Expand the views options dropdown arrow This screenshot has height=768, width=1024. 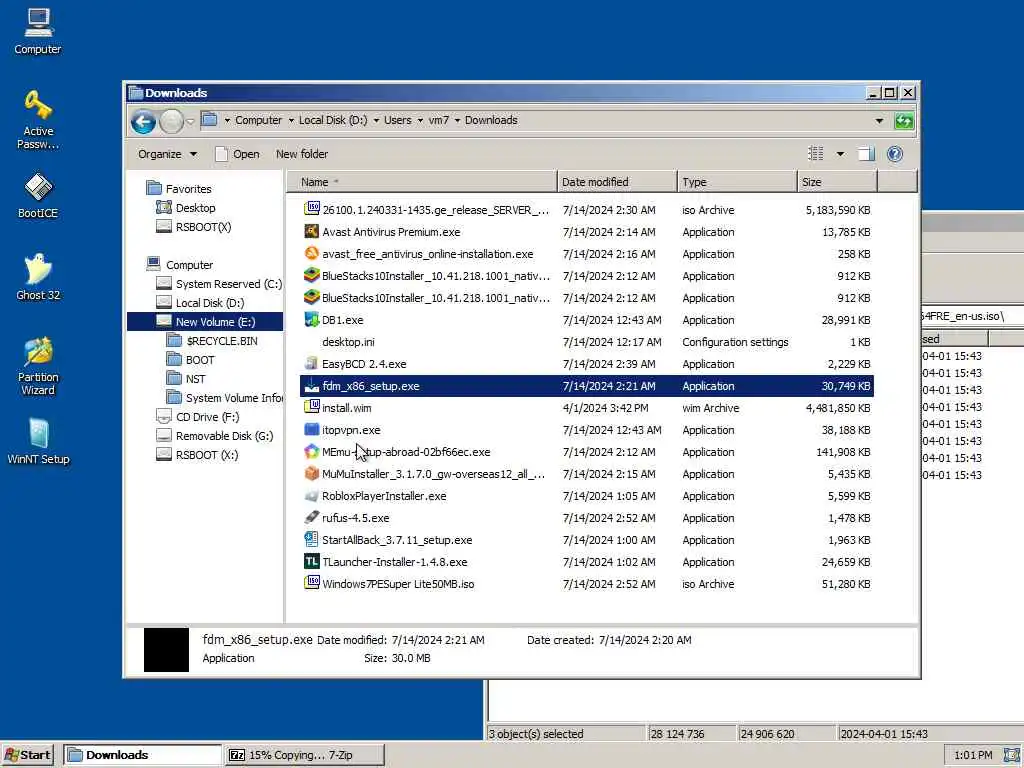tap(840, 154)
